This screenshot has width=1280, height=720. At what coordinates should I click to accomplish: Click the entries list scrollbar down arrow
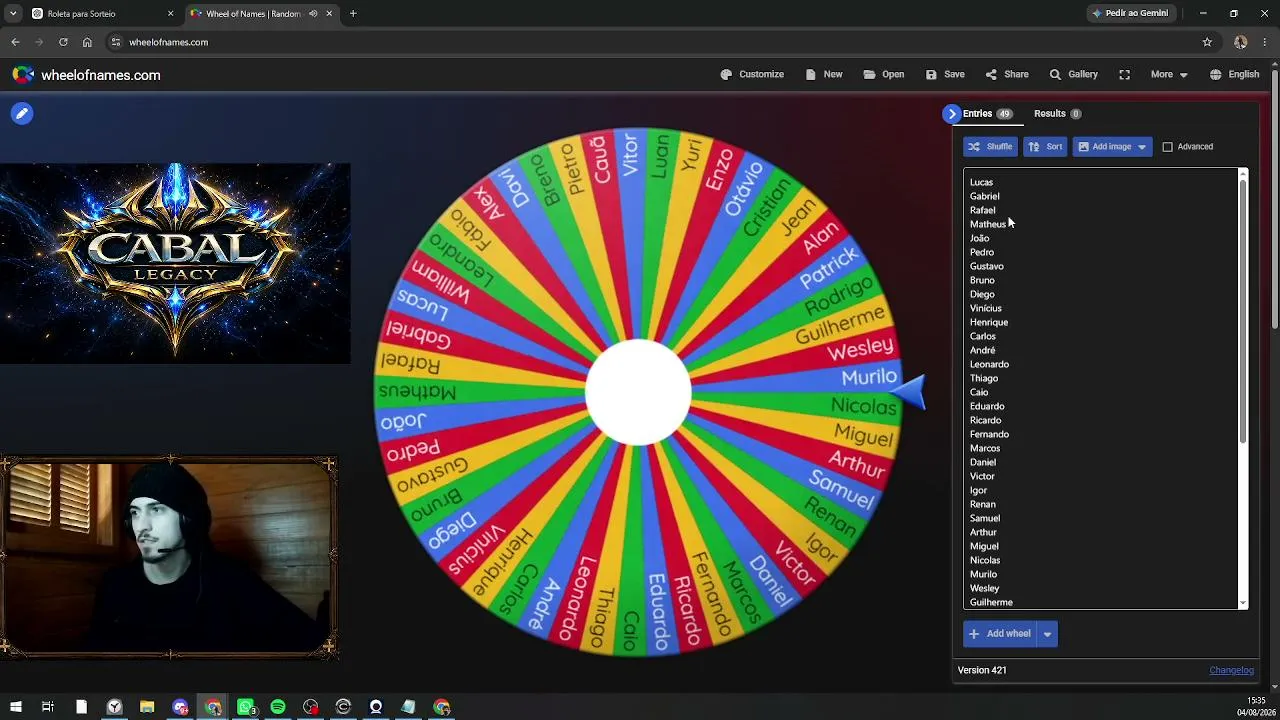(1243, 603)
